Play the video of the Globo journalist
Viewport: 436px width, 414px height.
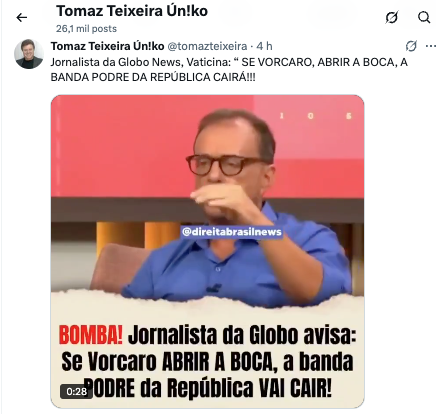(x=207, y=251)
